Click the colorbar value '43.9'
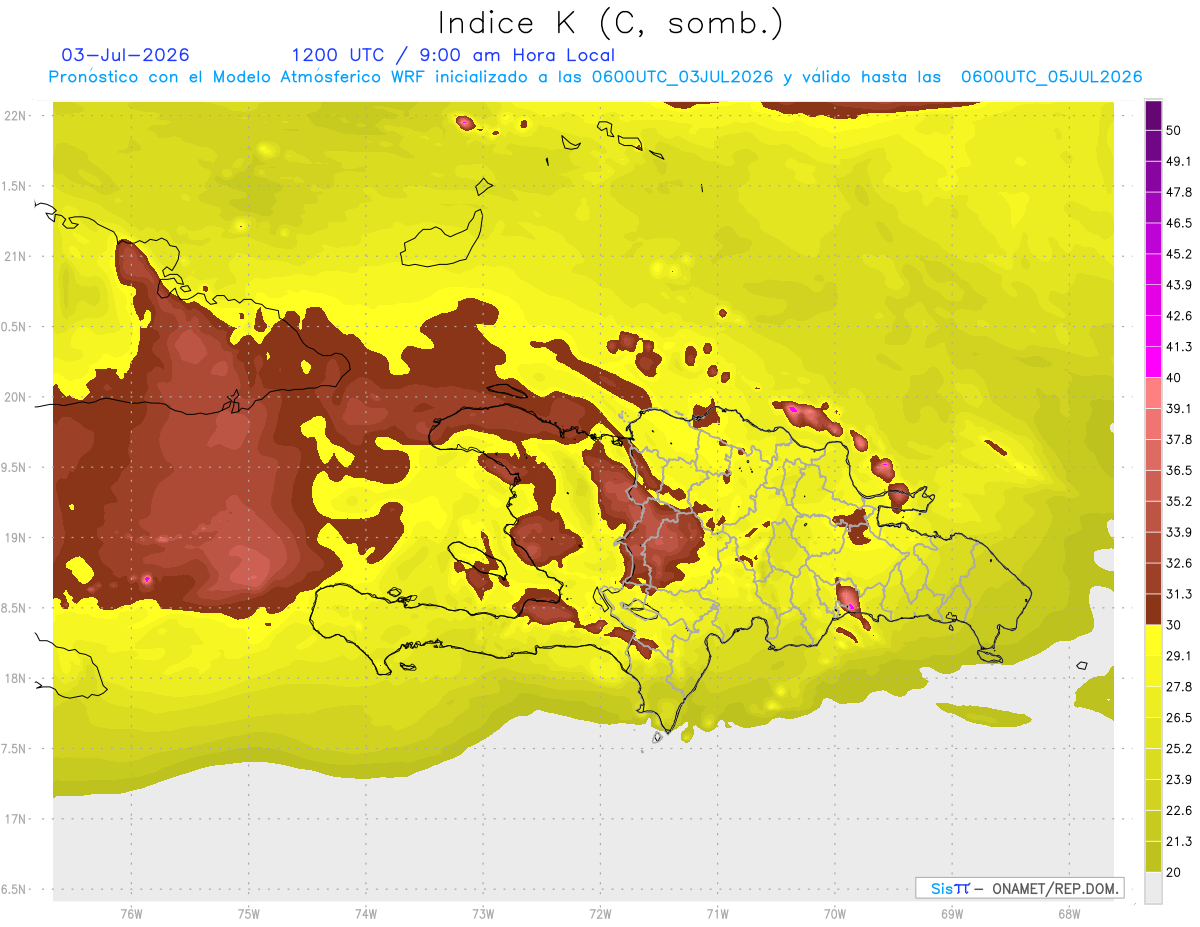 (1179, 285)
